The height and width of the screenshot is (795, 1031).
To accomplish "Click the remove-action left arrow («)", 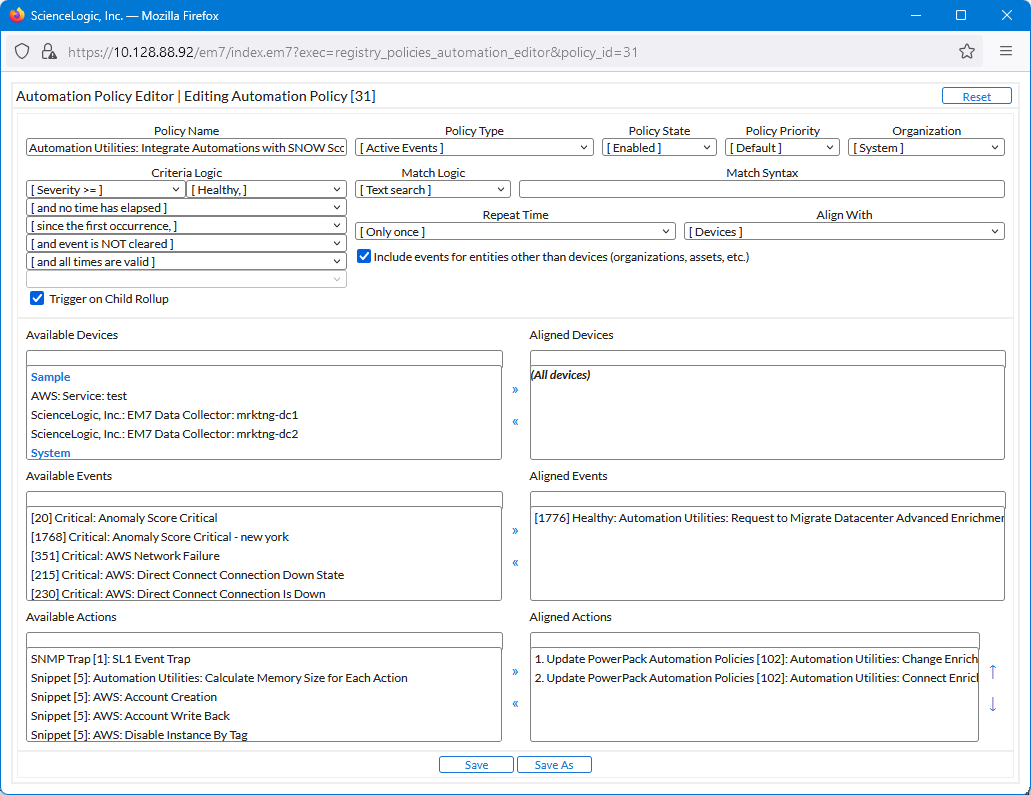I will (515, 704).
